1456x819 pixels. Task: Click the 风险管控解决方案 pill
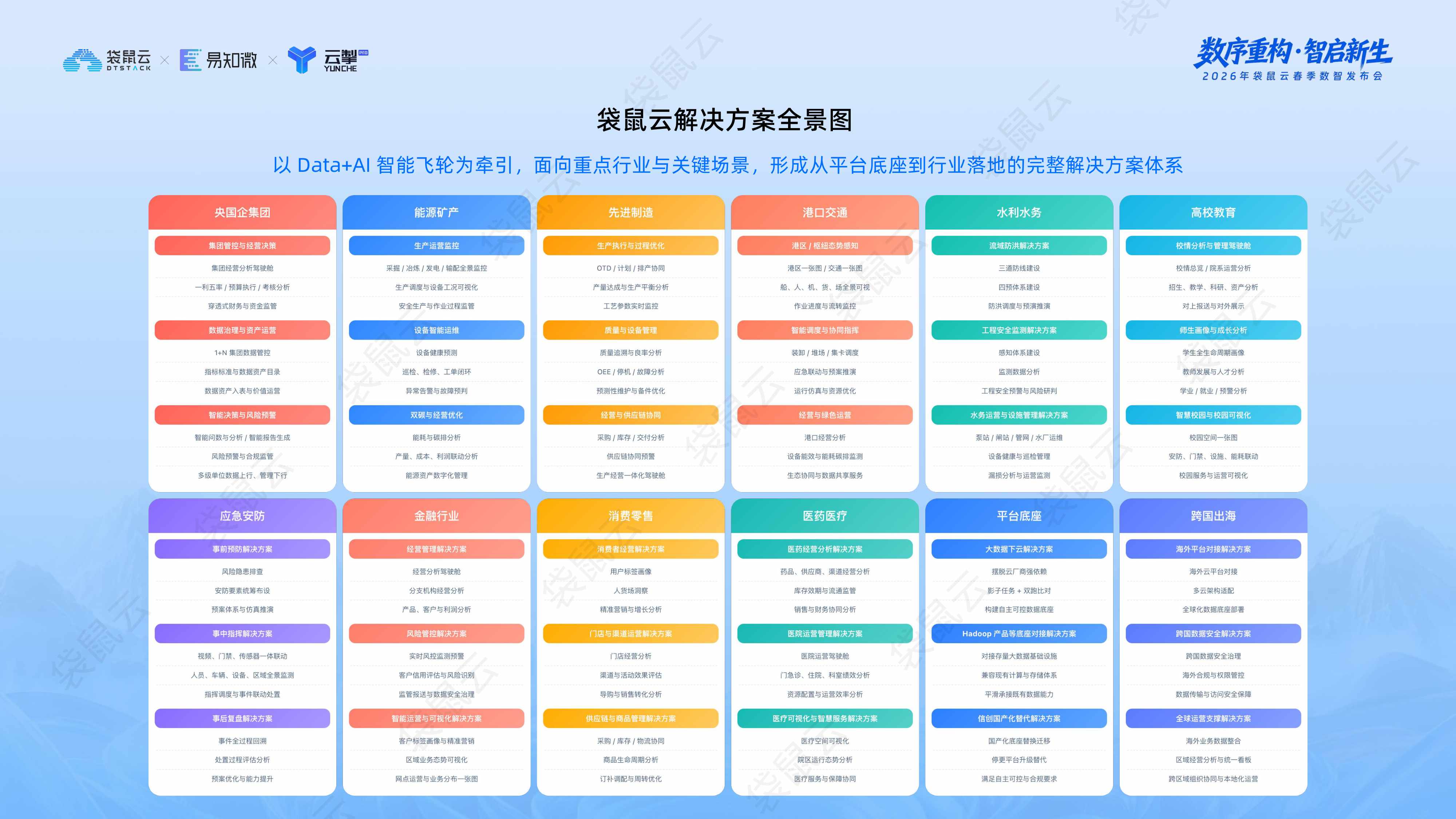click(x=436, y=634)
